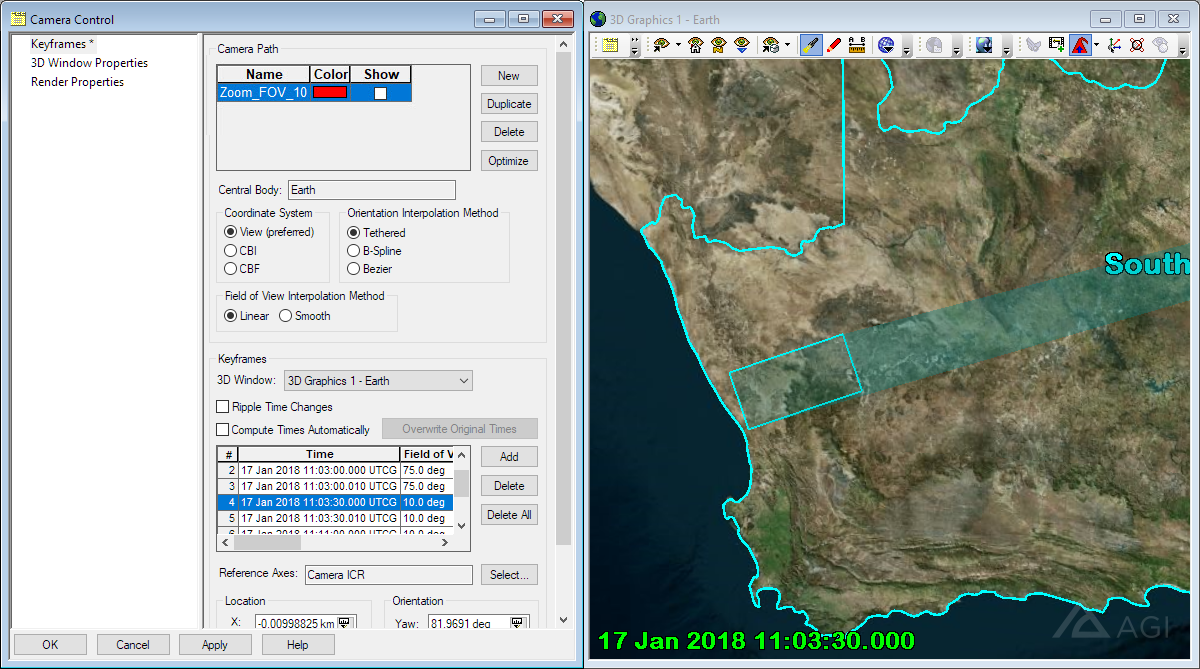Viewport: 1200px width, 669px height.
Task: Toggle the flashlight highlighter tool
Action: coord(811,45)
